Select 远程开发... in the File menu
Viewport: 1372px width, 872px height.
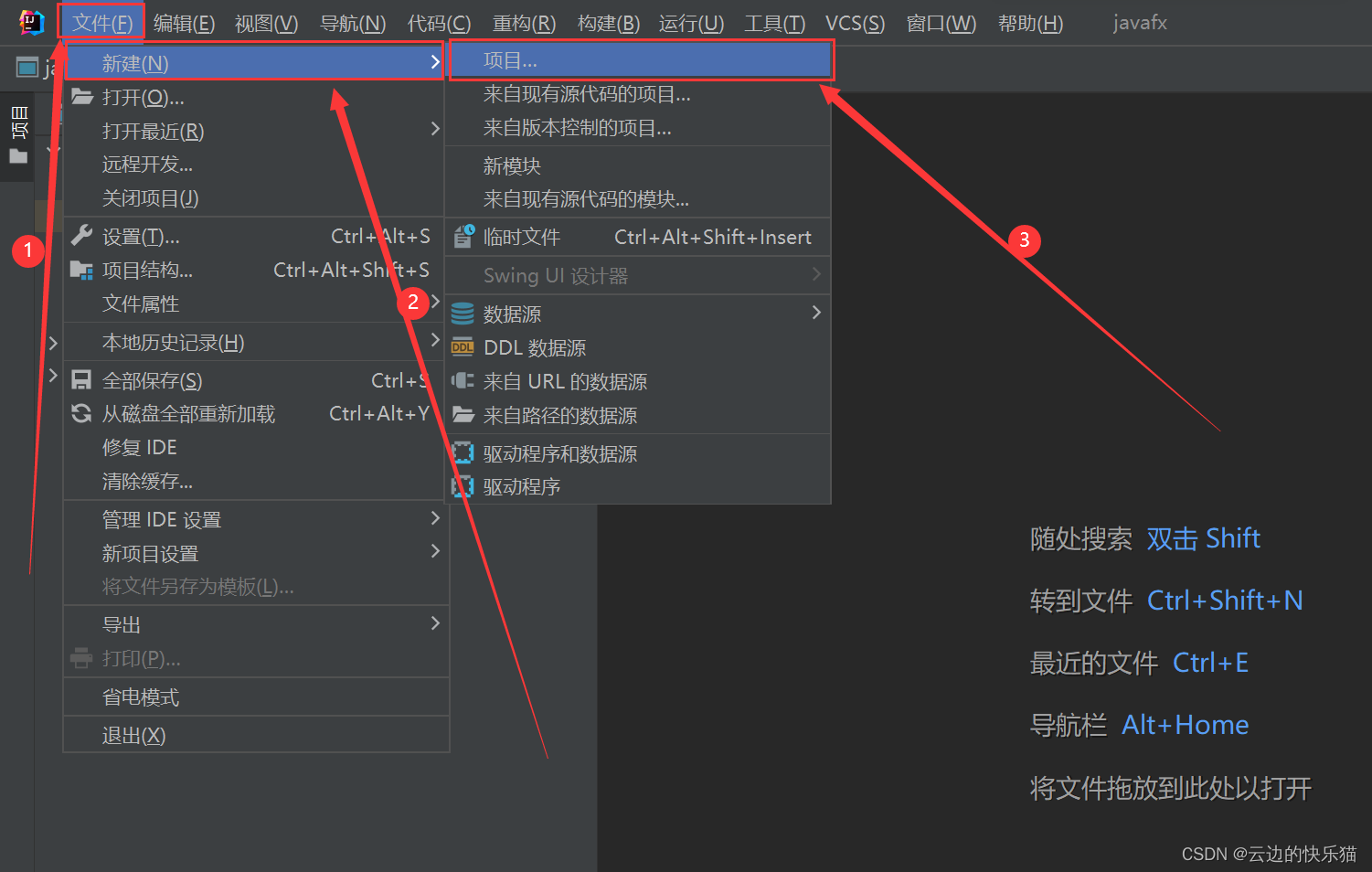point(256,165)
